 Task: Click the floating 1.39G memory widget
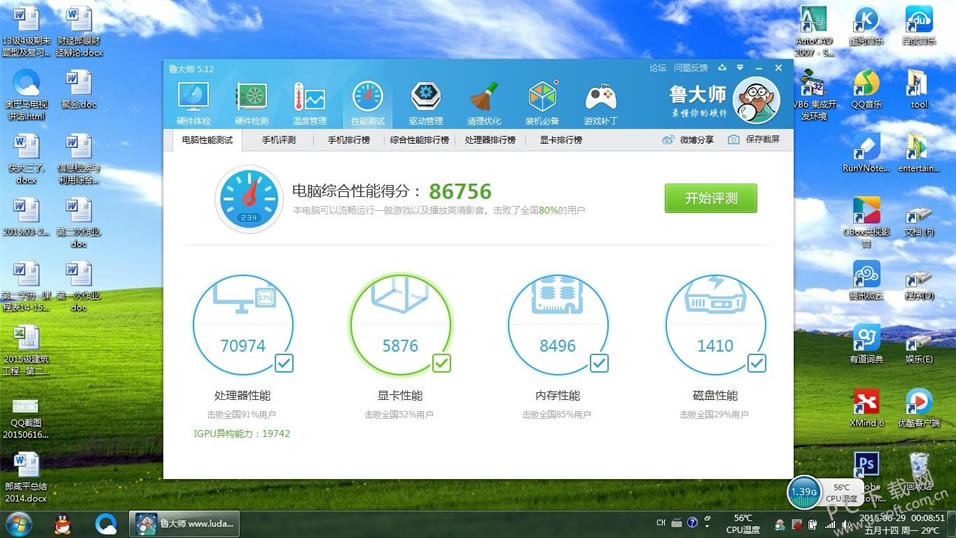tap(804, 492)
